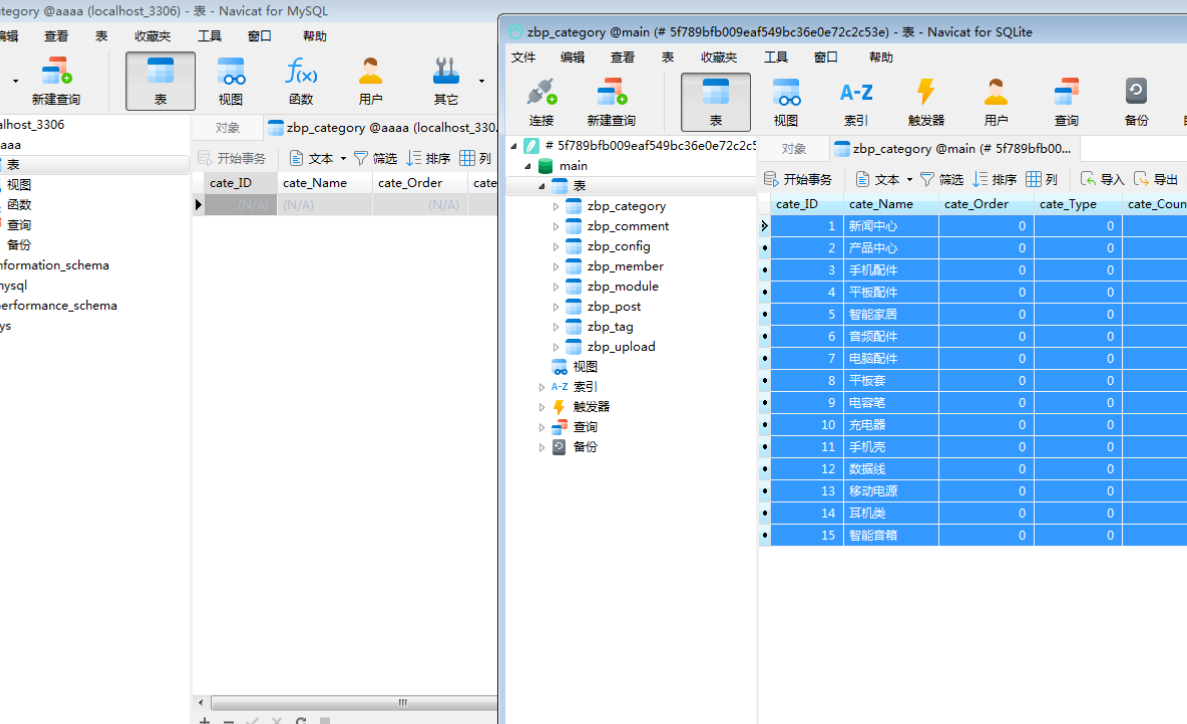Select zbp_upload table in the tree
Viewport: 1187px width, 724px height.
click(x=621, y=347)
